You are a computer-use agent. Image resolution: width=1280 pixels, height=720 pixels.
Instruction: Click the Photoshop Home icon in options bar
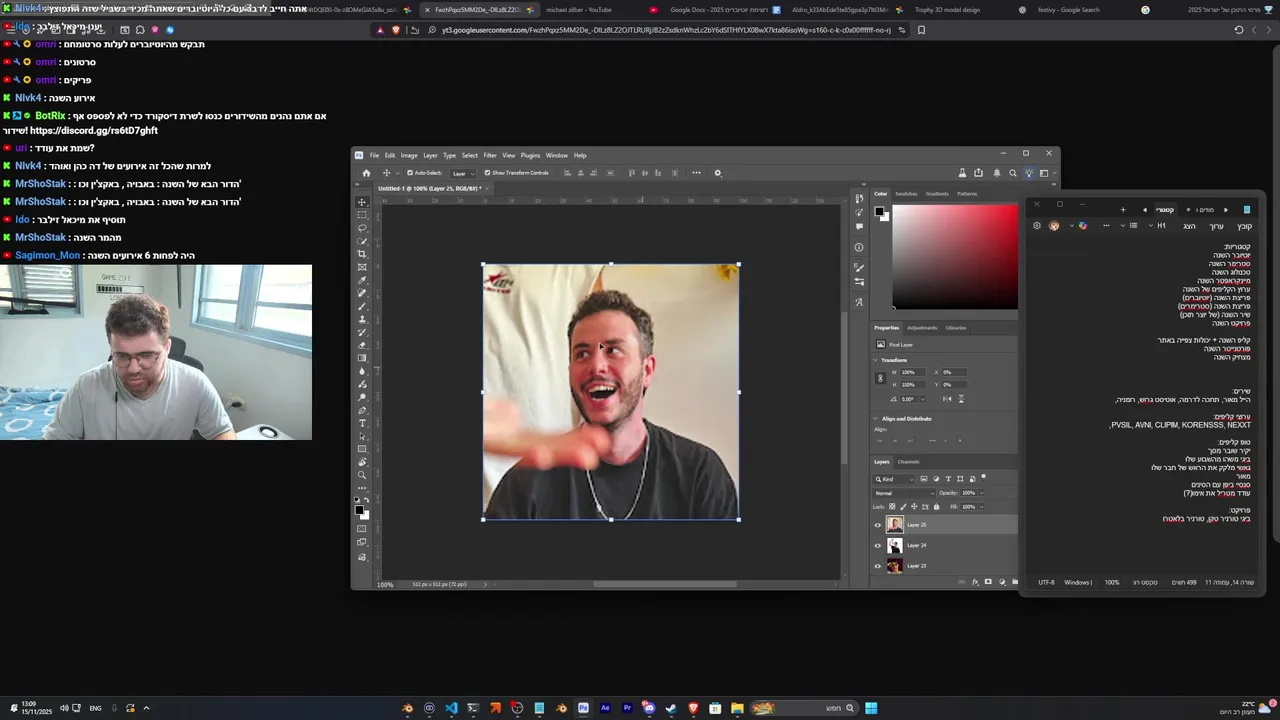(x=367, y=173)
